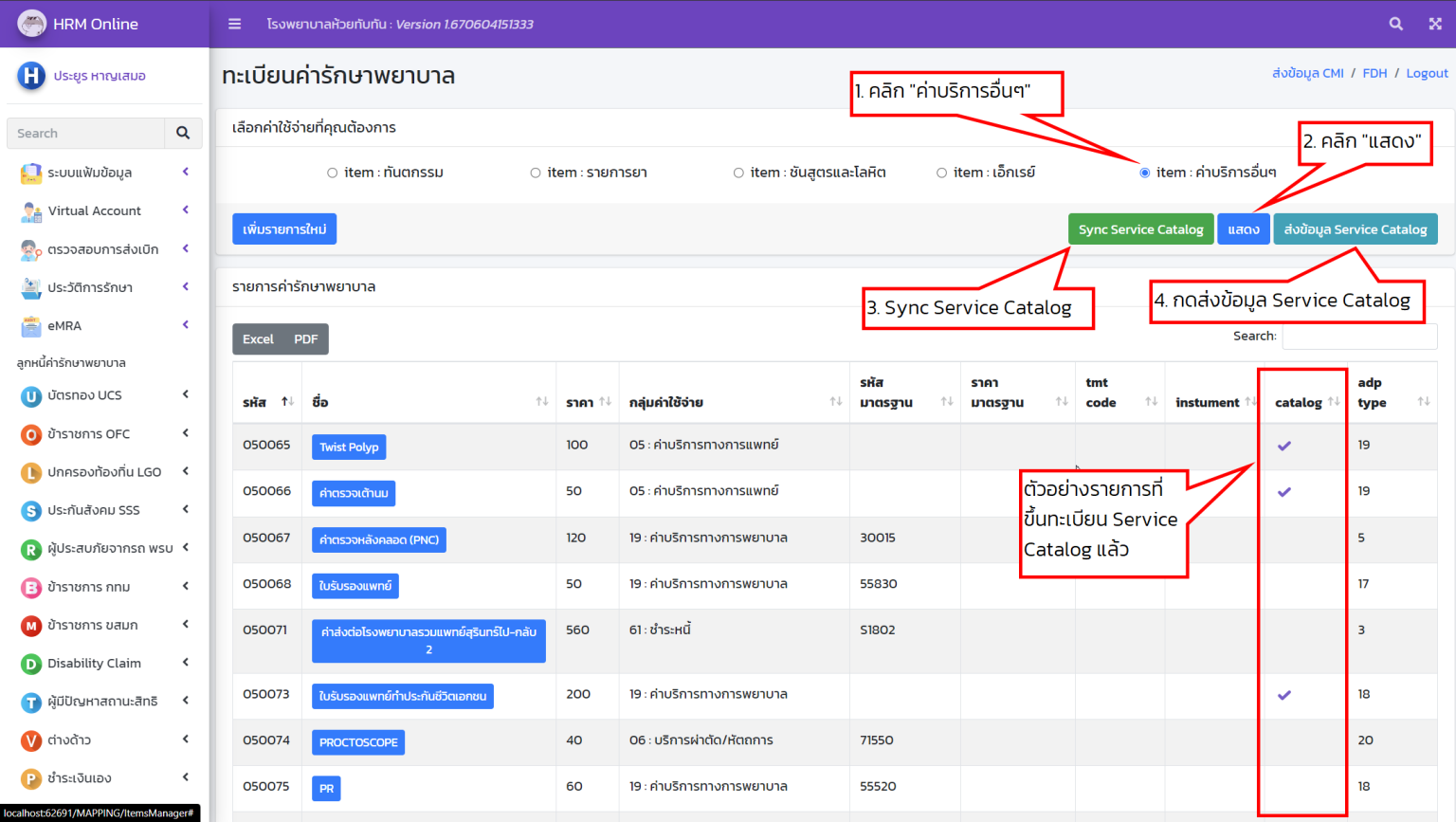Click the Disability Claim 'D' icon
The image size is (1456, 822).
30,663
